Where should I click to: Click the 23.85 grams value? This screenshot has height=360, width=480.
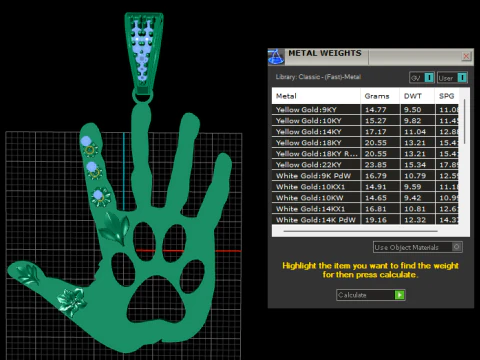(x=376, y=165)
